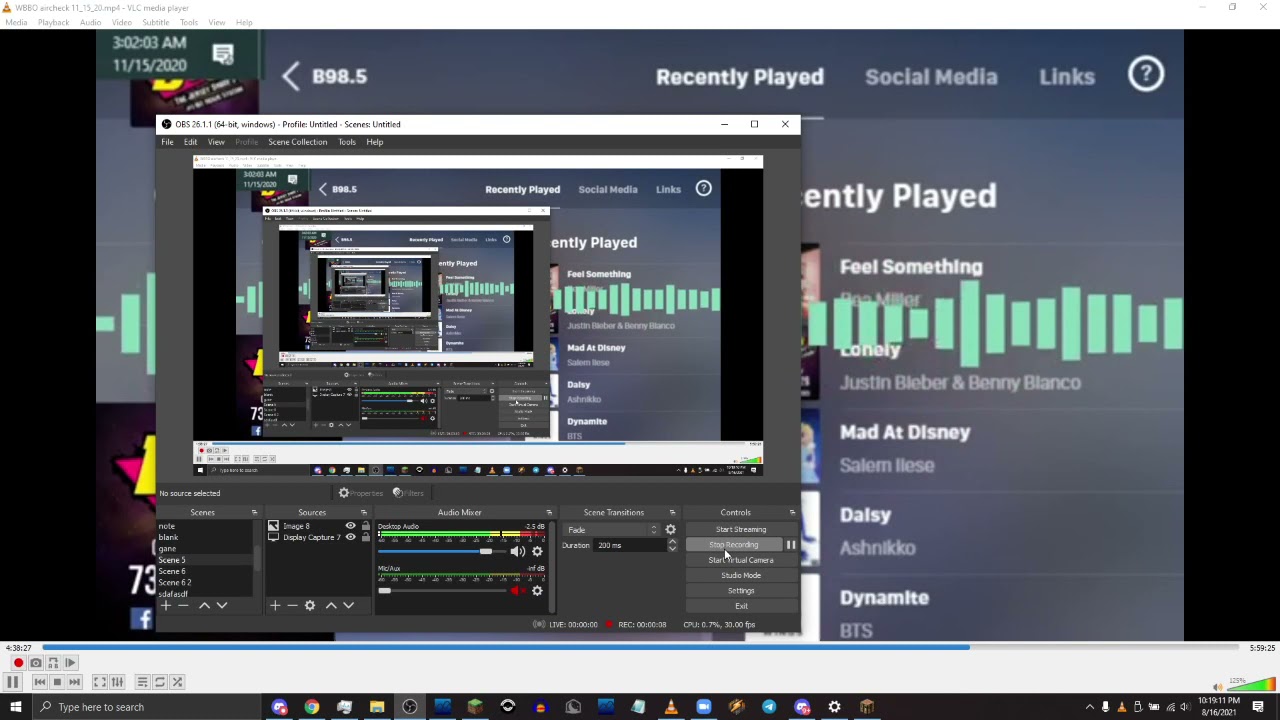Adjust Desktop Audio volume slider

(442, 552)
